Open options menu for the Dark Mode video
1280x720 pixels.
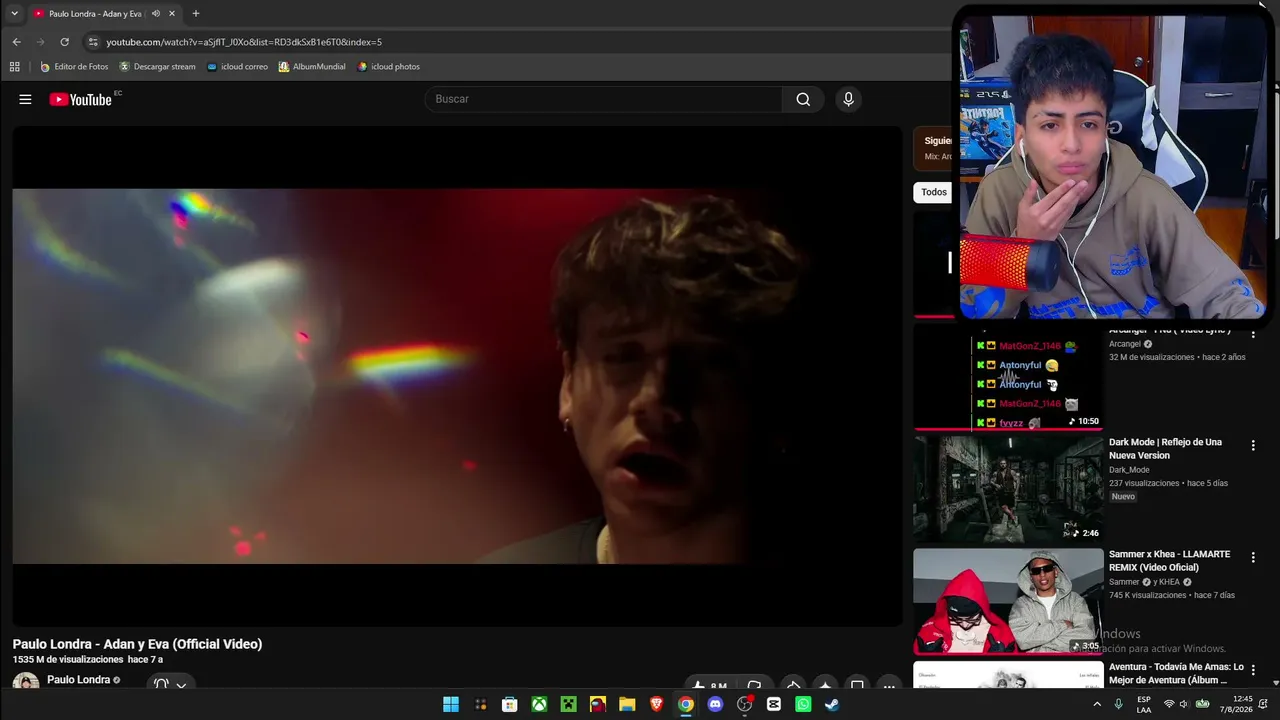click(1253, 445)
